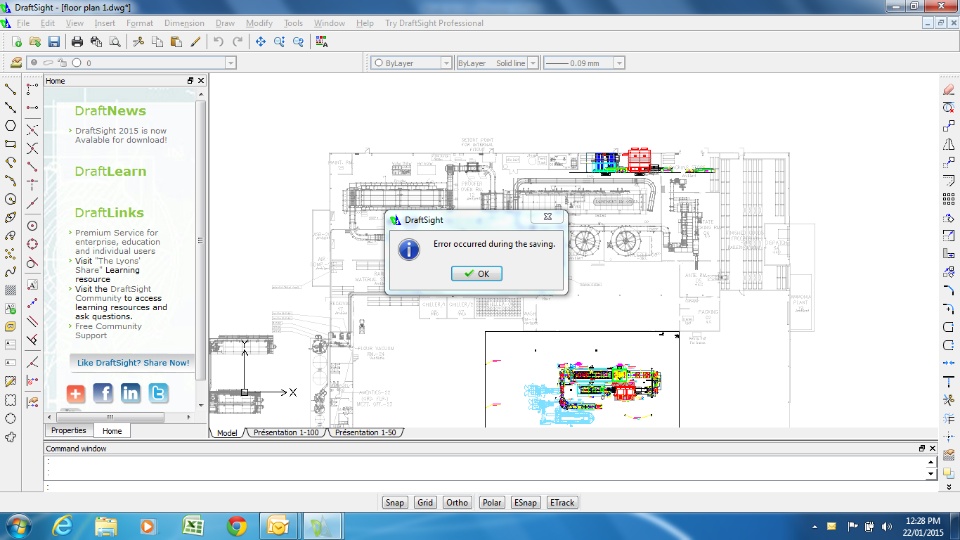Redo the last undone action
This screenshot has height=540, width=960.
pos(238,42)
